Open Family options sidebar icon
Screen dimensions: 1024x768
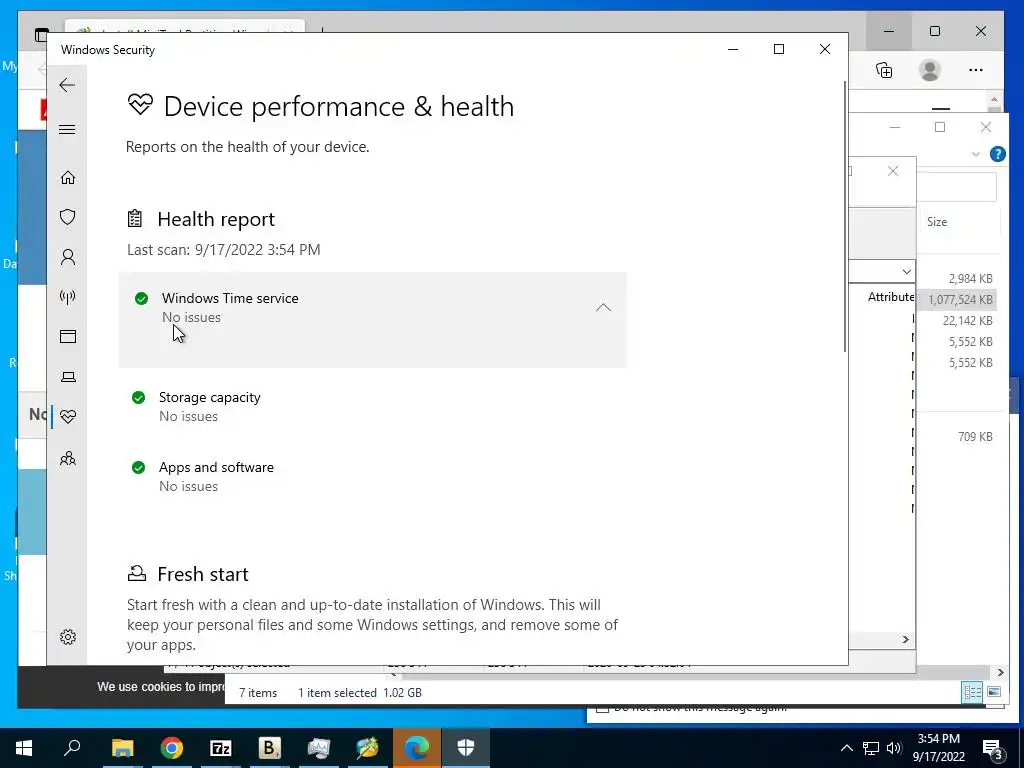[67, 458]
